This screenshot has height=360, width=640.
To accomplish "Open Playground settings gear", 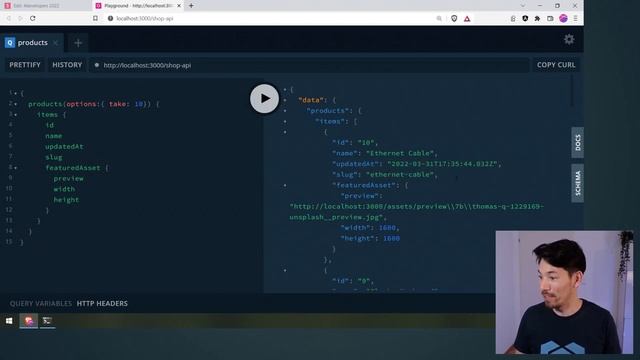I will tap(569, 39).
